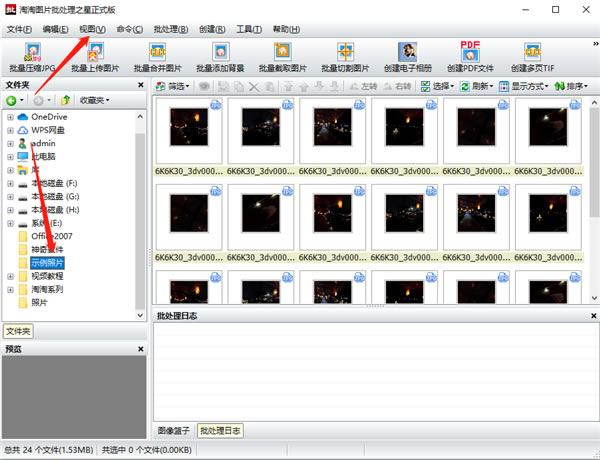Click the gray forward navigation button
Screen dimensions: 600x460
point(38,100)
